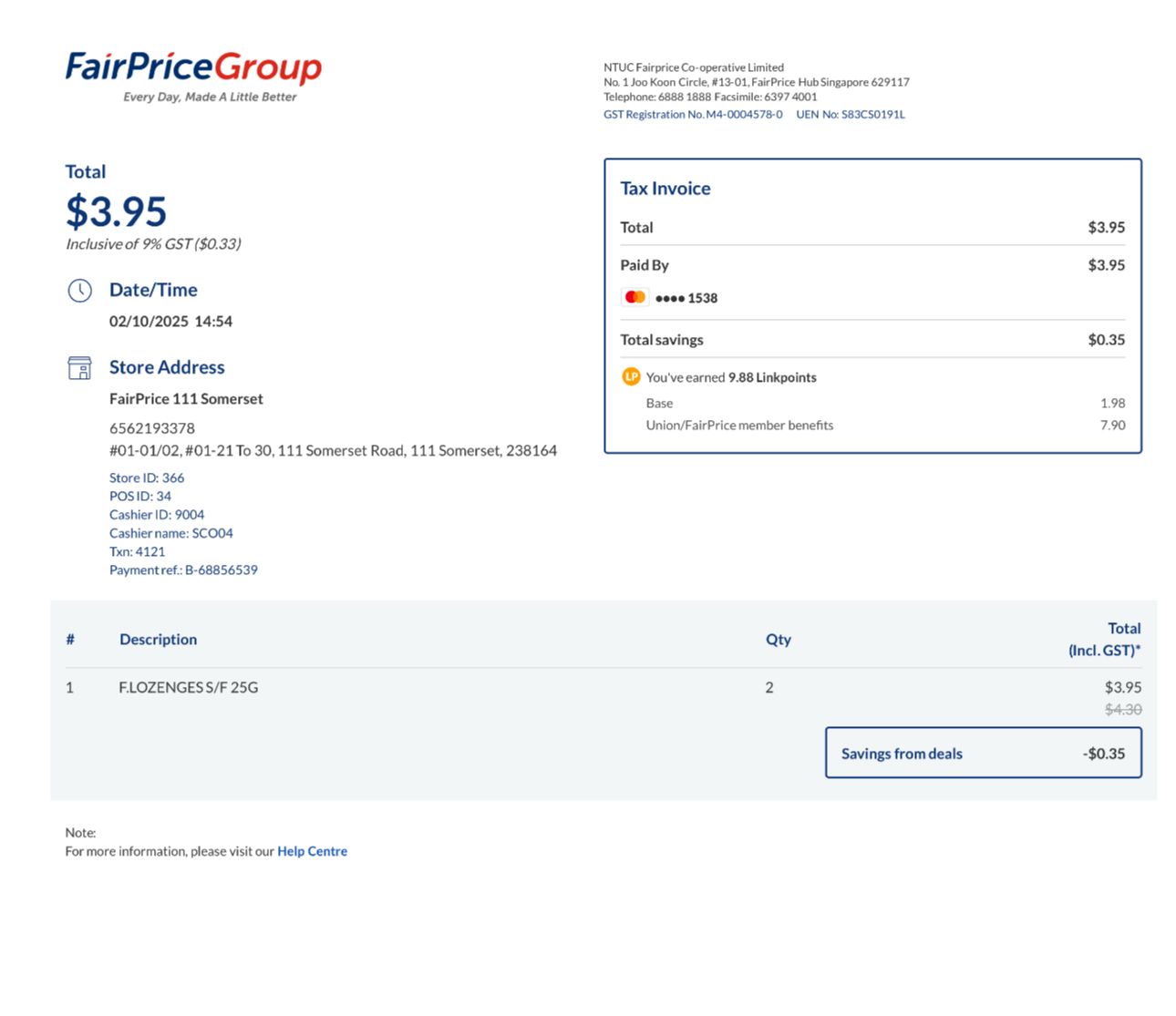Select 'POS ID: 34'
The image size is (1176, 1016).
click(x=140, y=497)
